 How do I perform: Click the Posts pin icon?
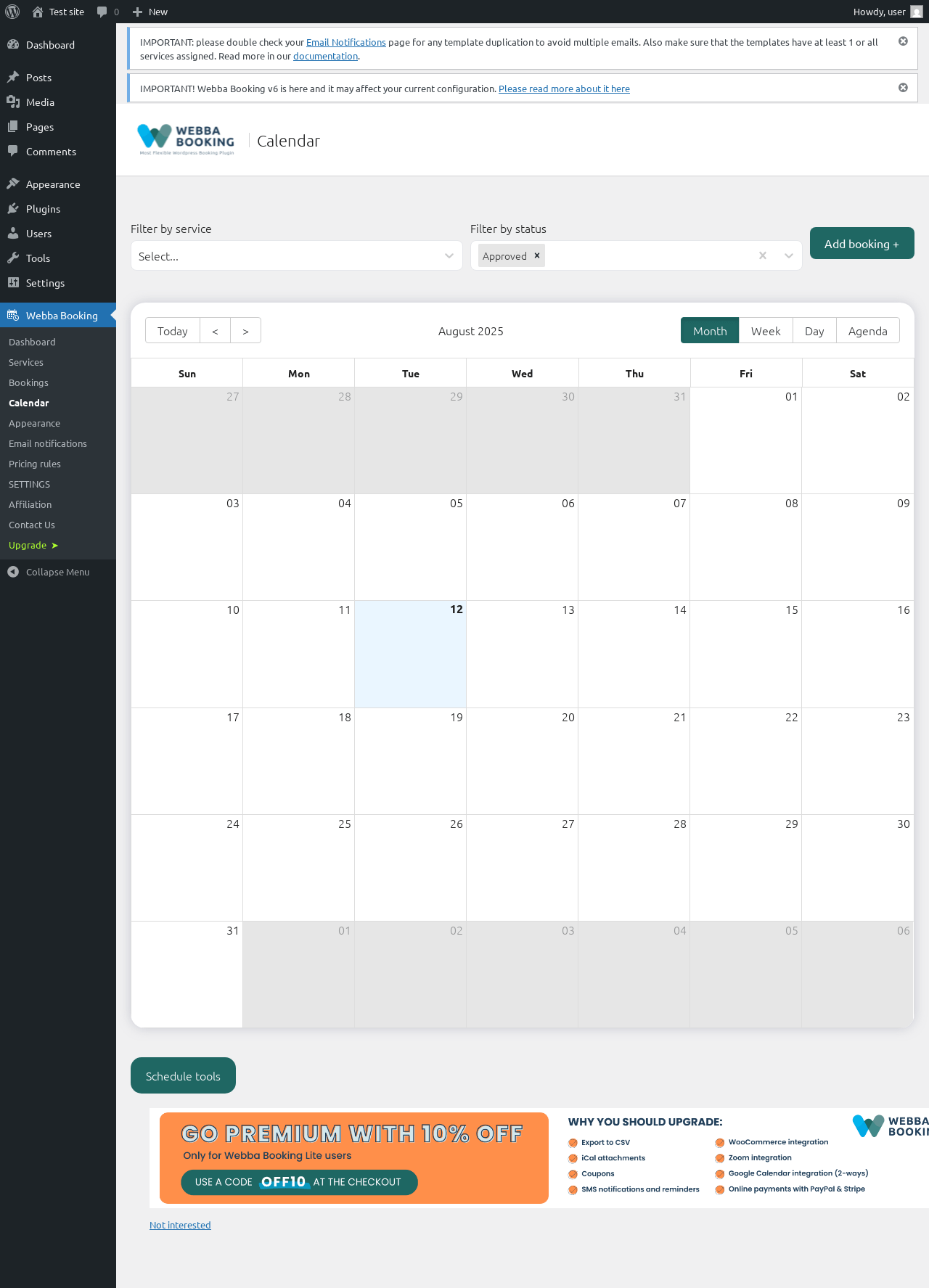(13, 77)
